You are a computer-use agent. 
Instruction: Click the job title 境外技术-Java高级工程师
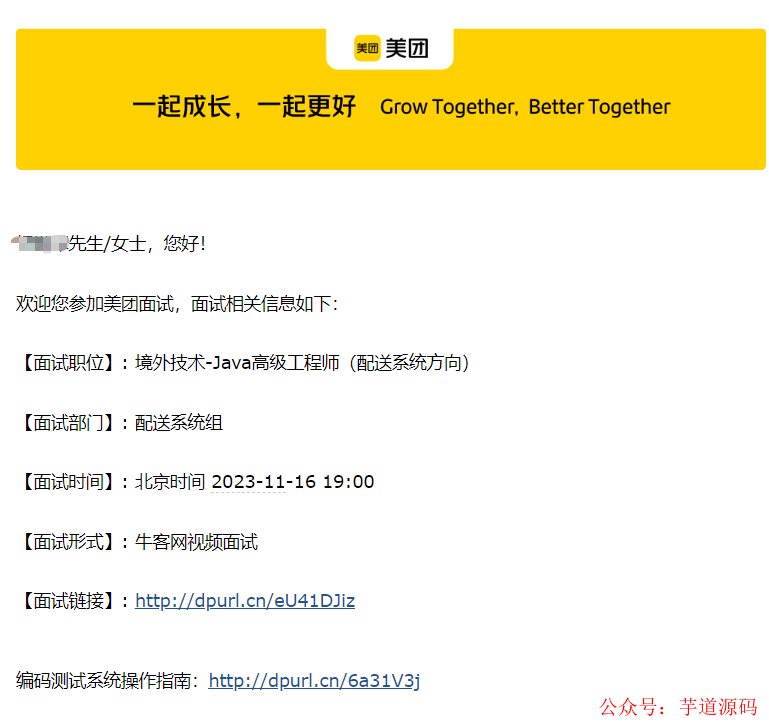pyautogui.click(x=237, y=363)
